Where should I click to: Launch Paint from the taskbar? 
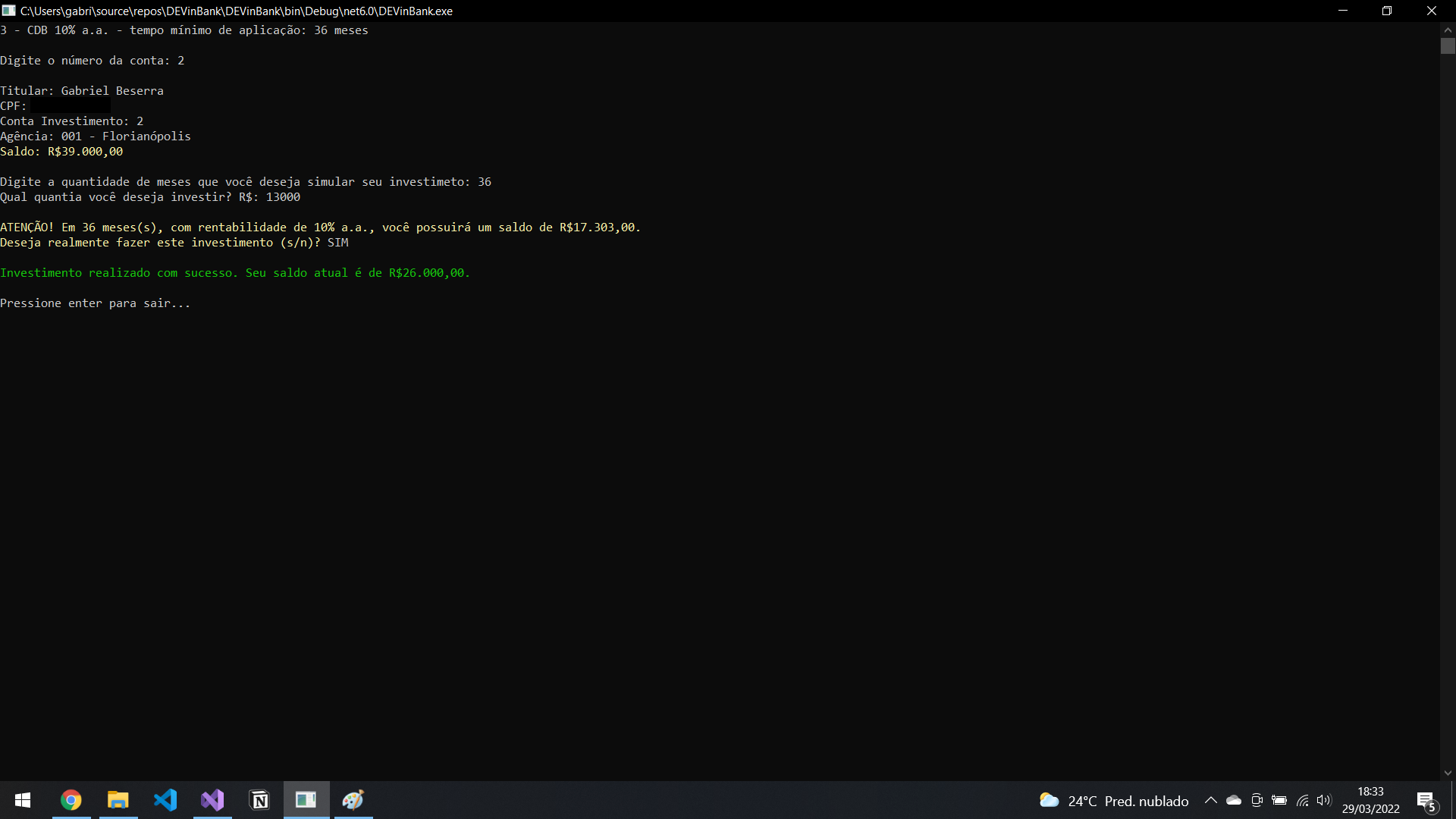click(x=353, y=800)
